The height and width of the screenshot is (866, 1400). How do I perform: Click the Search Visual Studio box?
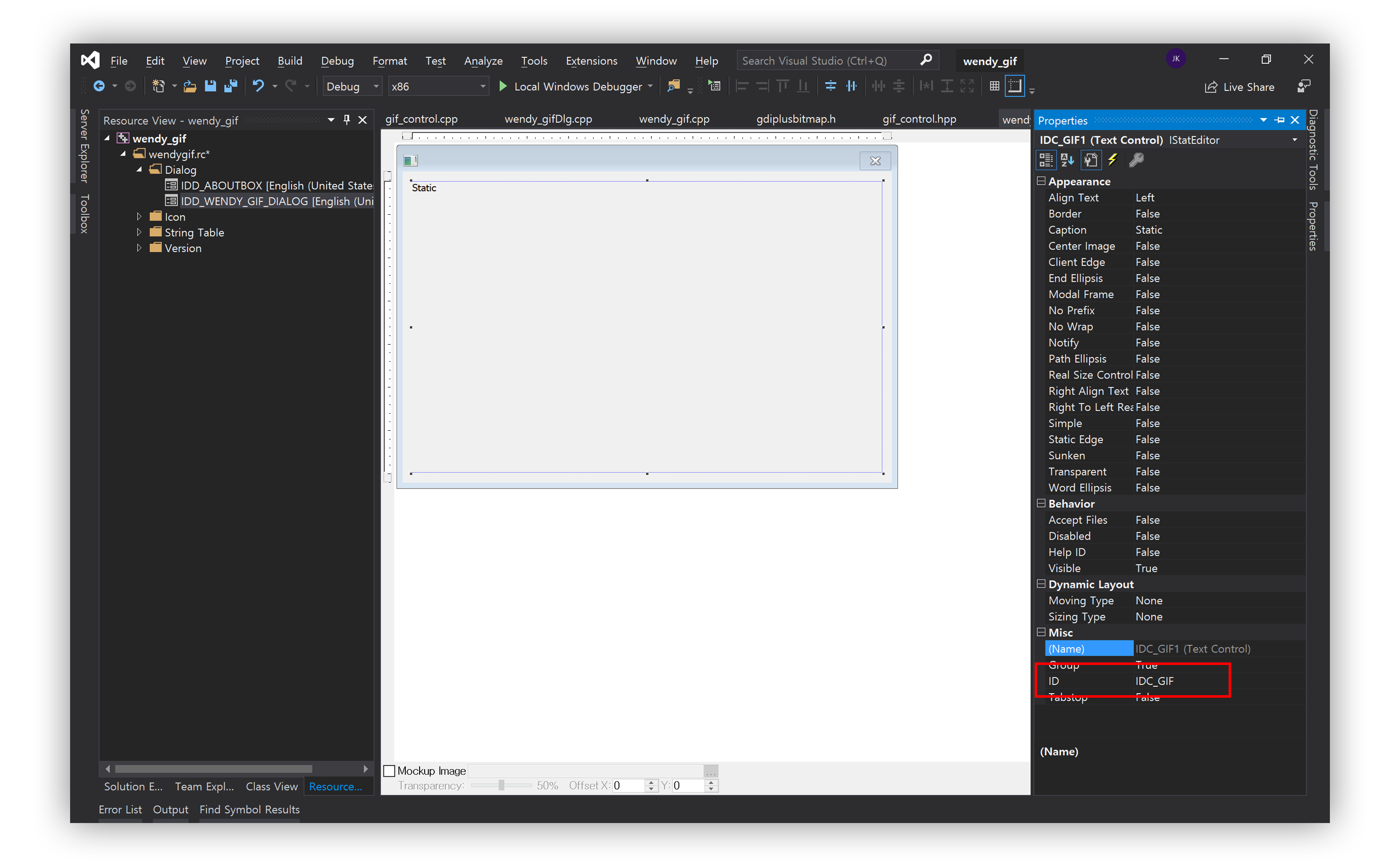pyautogui.click(x=825, y=61)
